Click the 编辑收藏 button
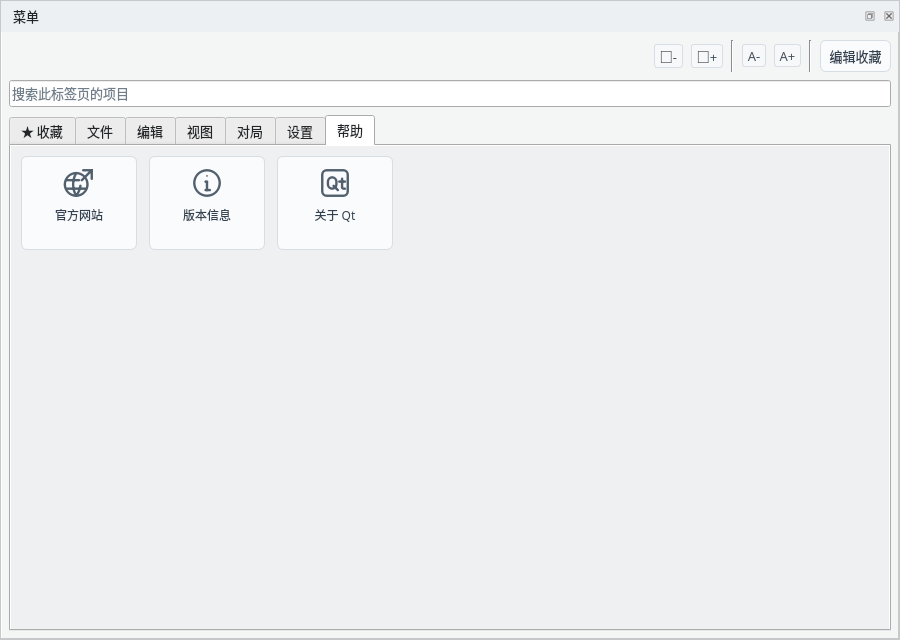The image size is (900, 640). point(855,56)
